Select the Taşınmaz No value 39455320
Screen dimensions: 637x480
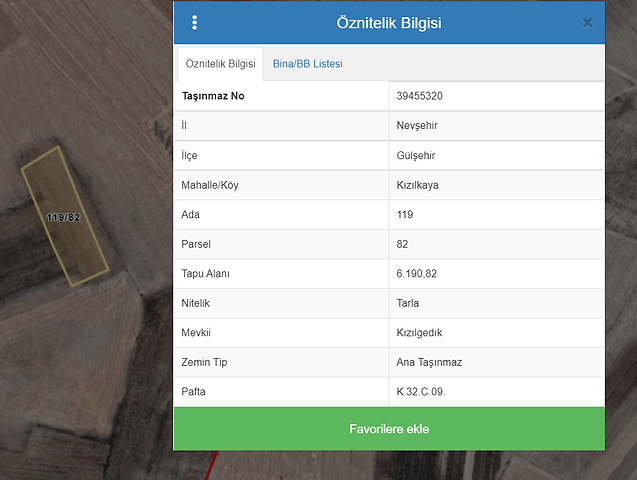coord(420,97)
